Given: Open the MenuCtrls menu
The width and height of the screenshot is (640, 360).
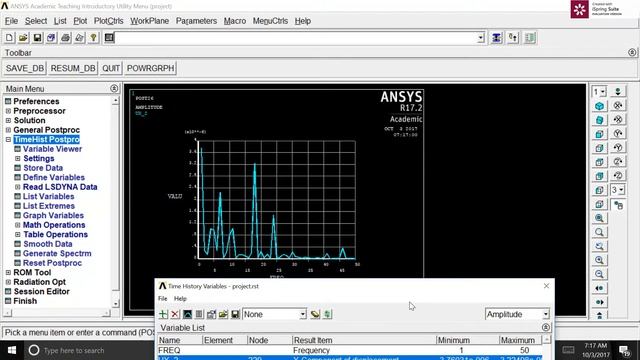Looking at the screenshot, I should coord(270,21).
